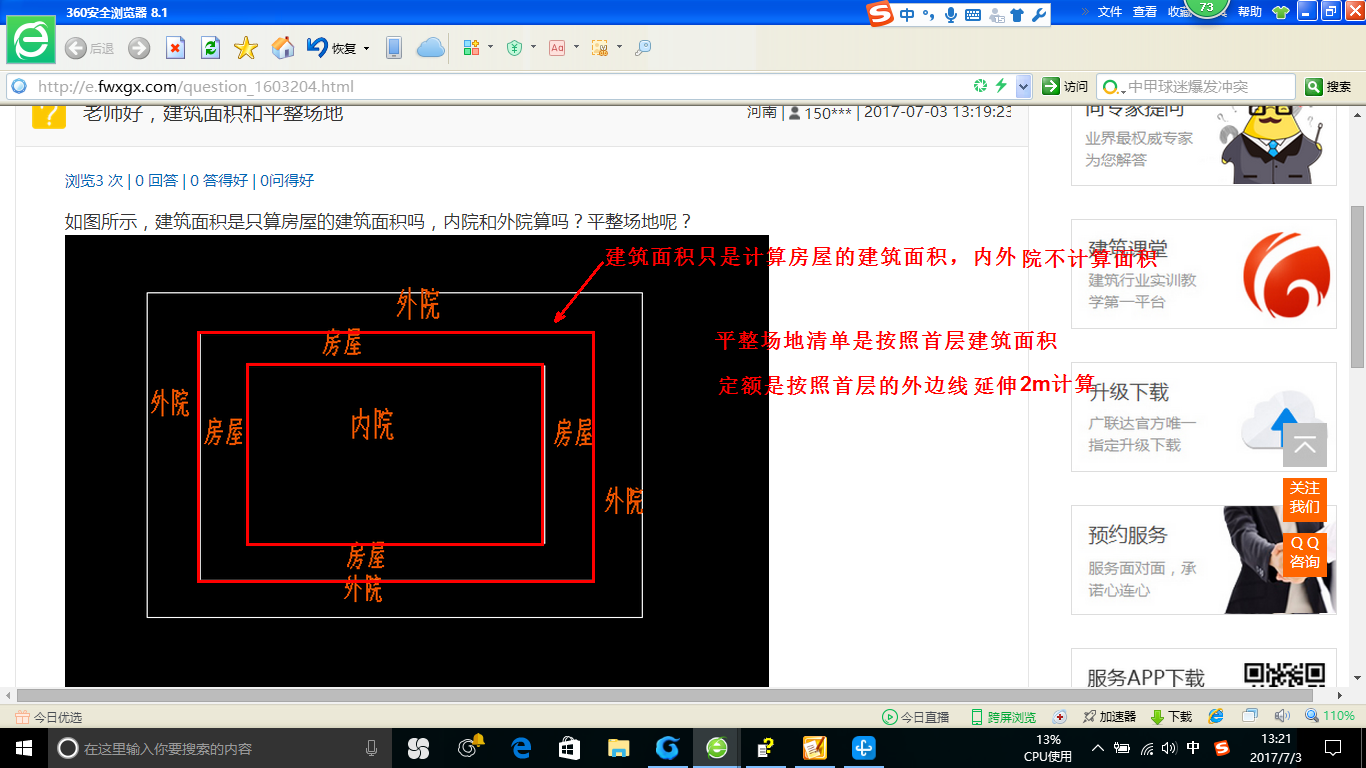Click the green shirt skin icon
The width and height of the screenshot is (1366, 768).
coord(1281,12)
